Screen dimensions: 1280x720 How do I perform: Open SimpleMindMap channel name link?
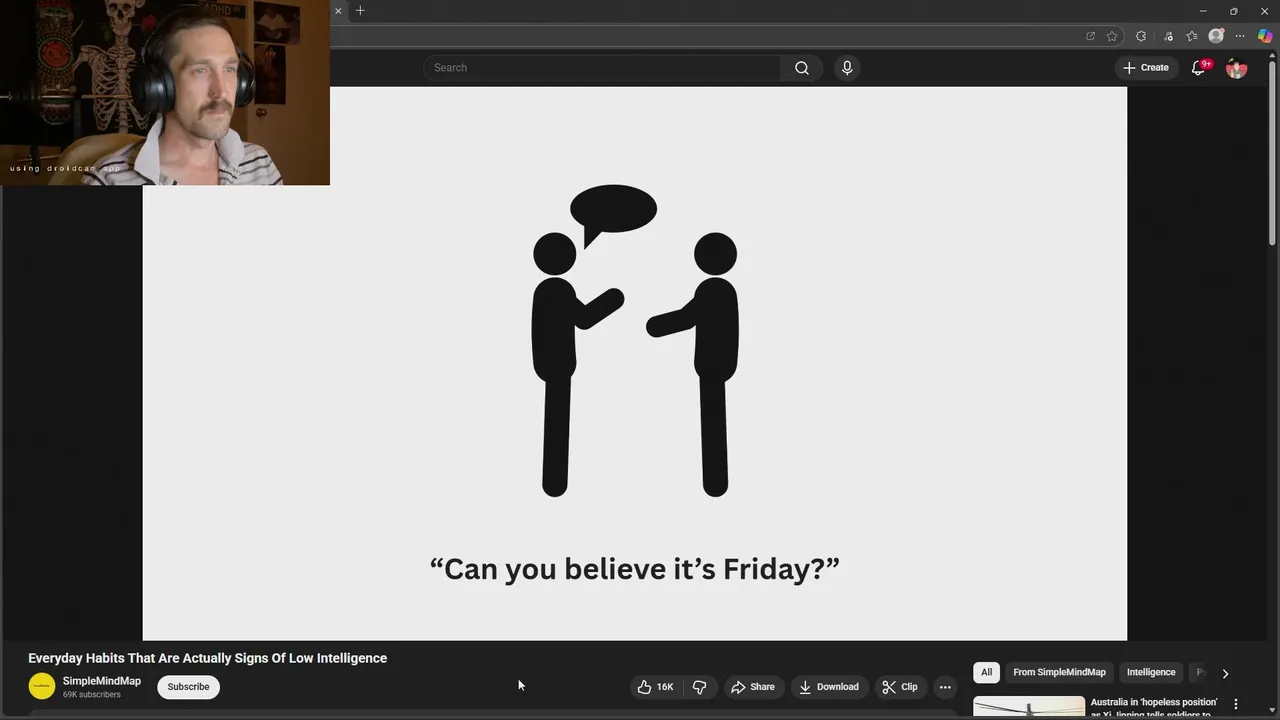click(x=102, y=681)
